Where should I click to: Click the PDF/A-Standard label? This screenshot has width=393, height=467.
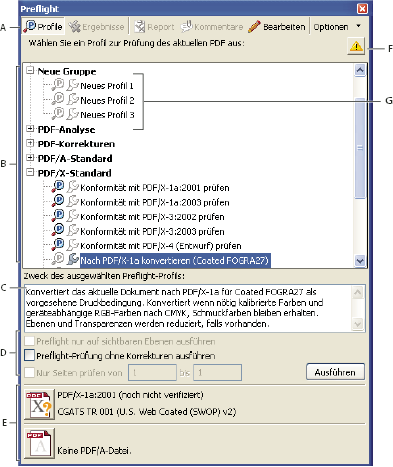point(75,159)
